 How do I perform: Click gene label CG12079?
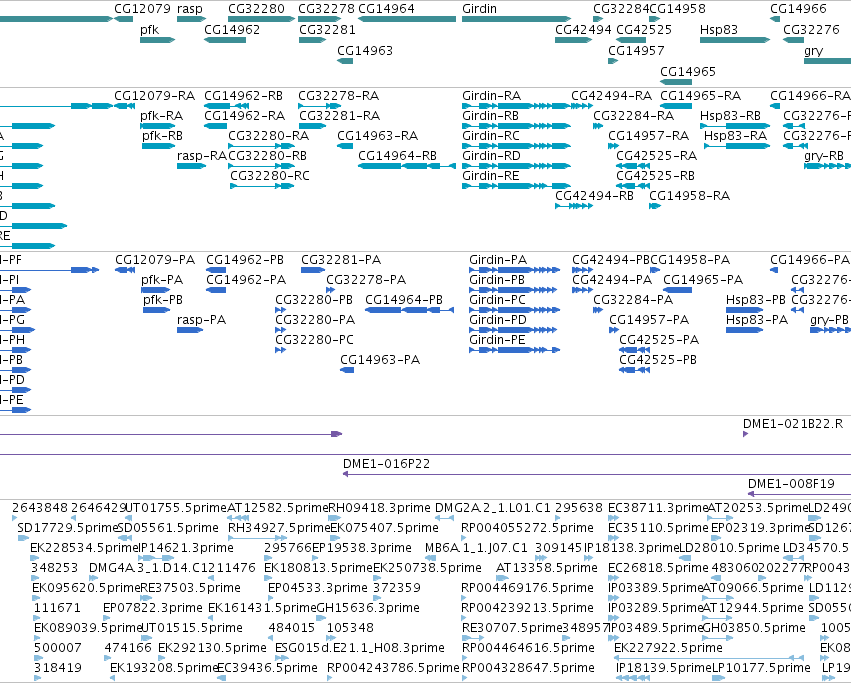(x=142, y=9)
